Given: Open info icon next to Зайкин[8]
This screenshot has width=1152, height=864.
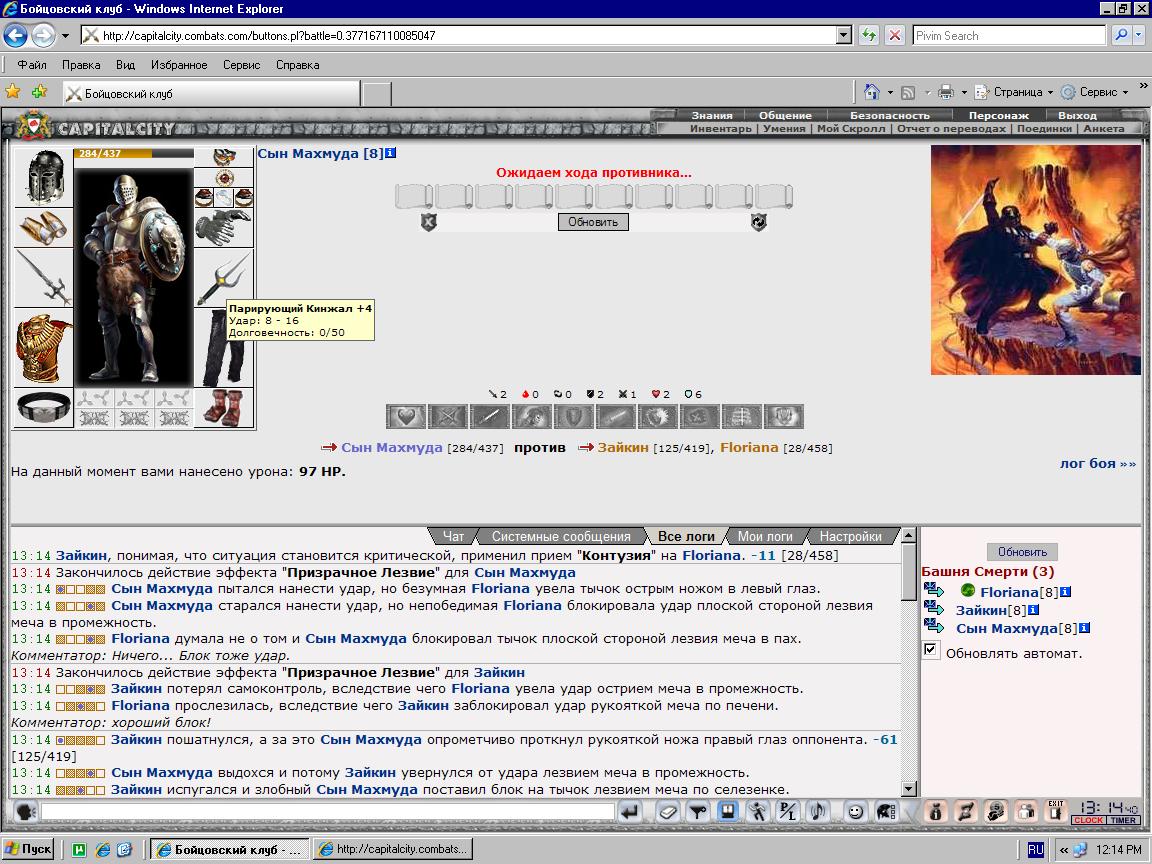Looking at the screenshot, I should (1033, 610).
